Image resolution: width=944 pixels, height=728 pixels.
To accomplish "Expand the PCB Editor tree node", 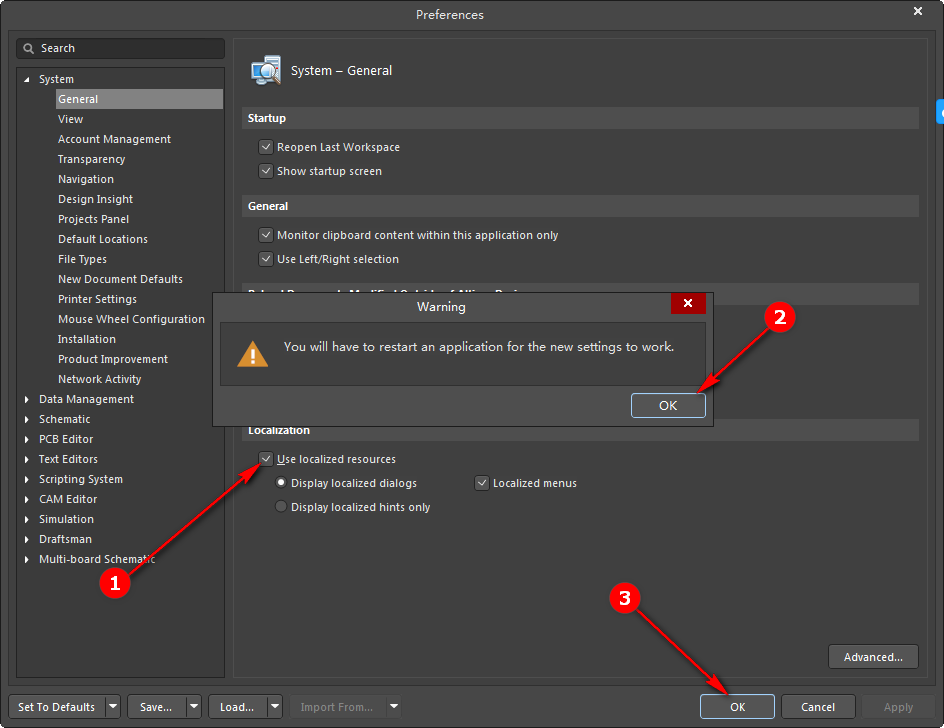I will click(x=27, y=439).
